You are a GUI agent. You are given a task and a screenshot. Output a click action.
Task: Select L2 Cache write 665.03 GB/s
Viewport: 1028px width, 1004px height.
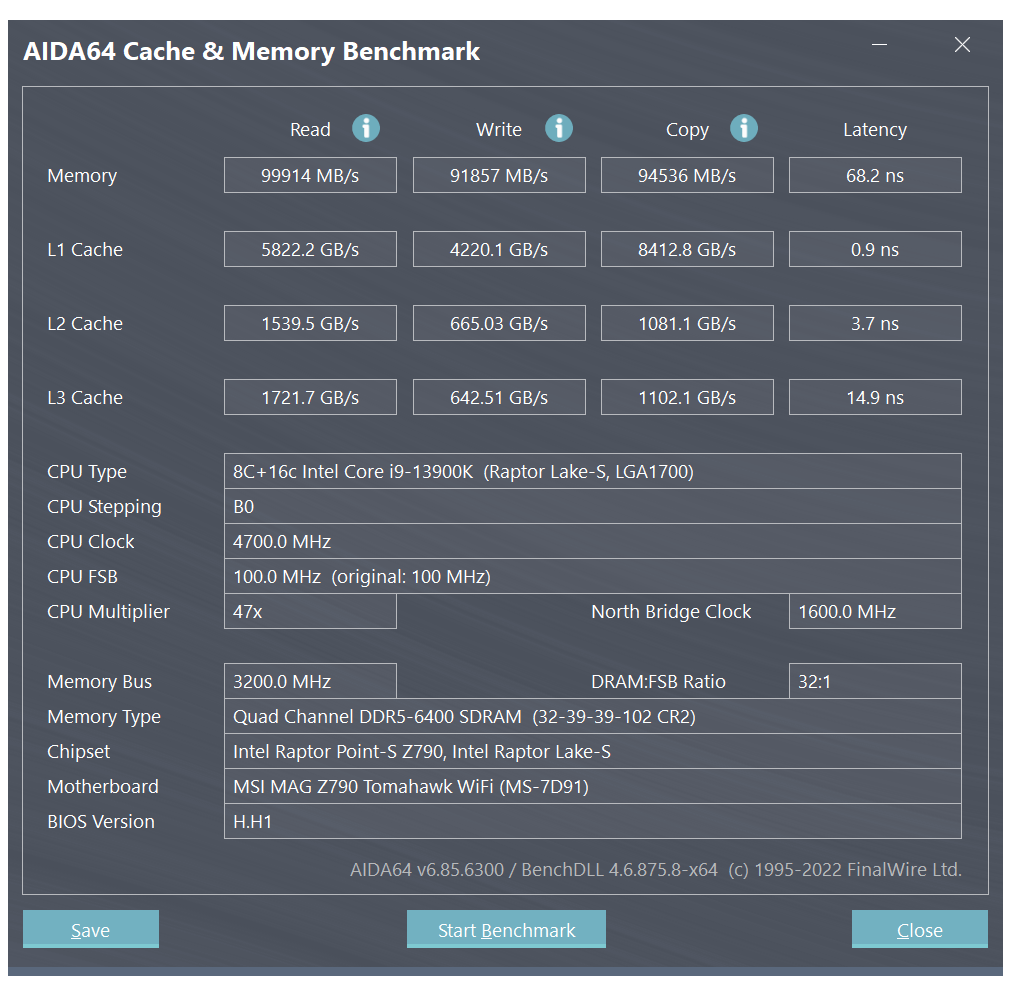499,323
